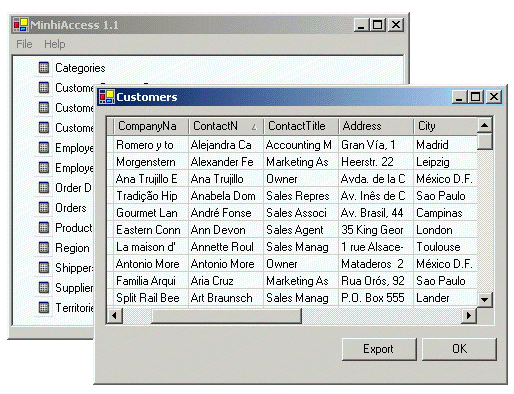Screen dimensions: 514x394
Task: Click the 'Morgenstern' company cell
Action: coord(151,162)
